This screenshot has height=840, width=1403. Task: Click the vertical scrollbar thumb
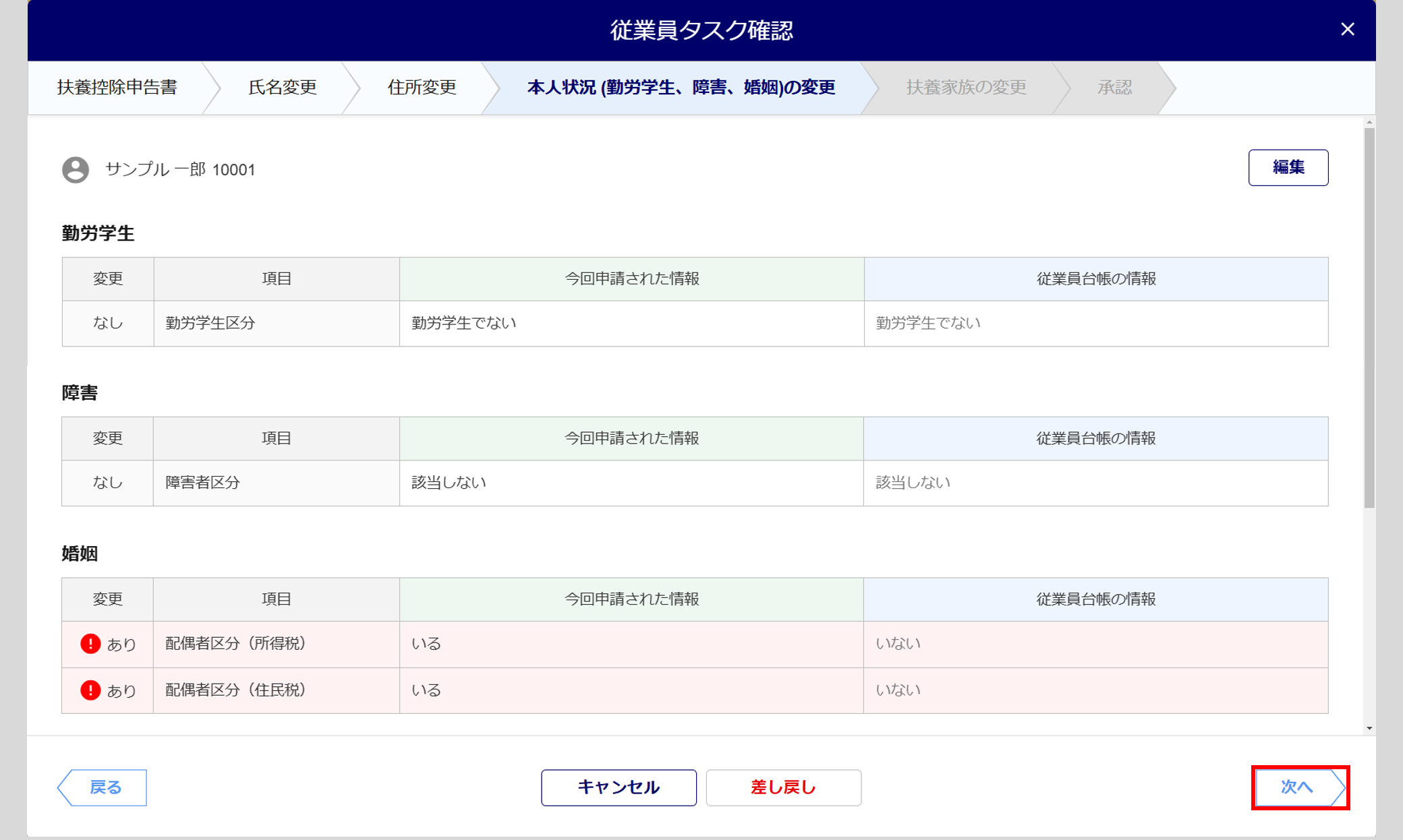(1369, 317)
